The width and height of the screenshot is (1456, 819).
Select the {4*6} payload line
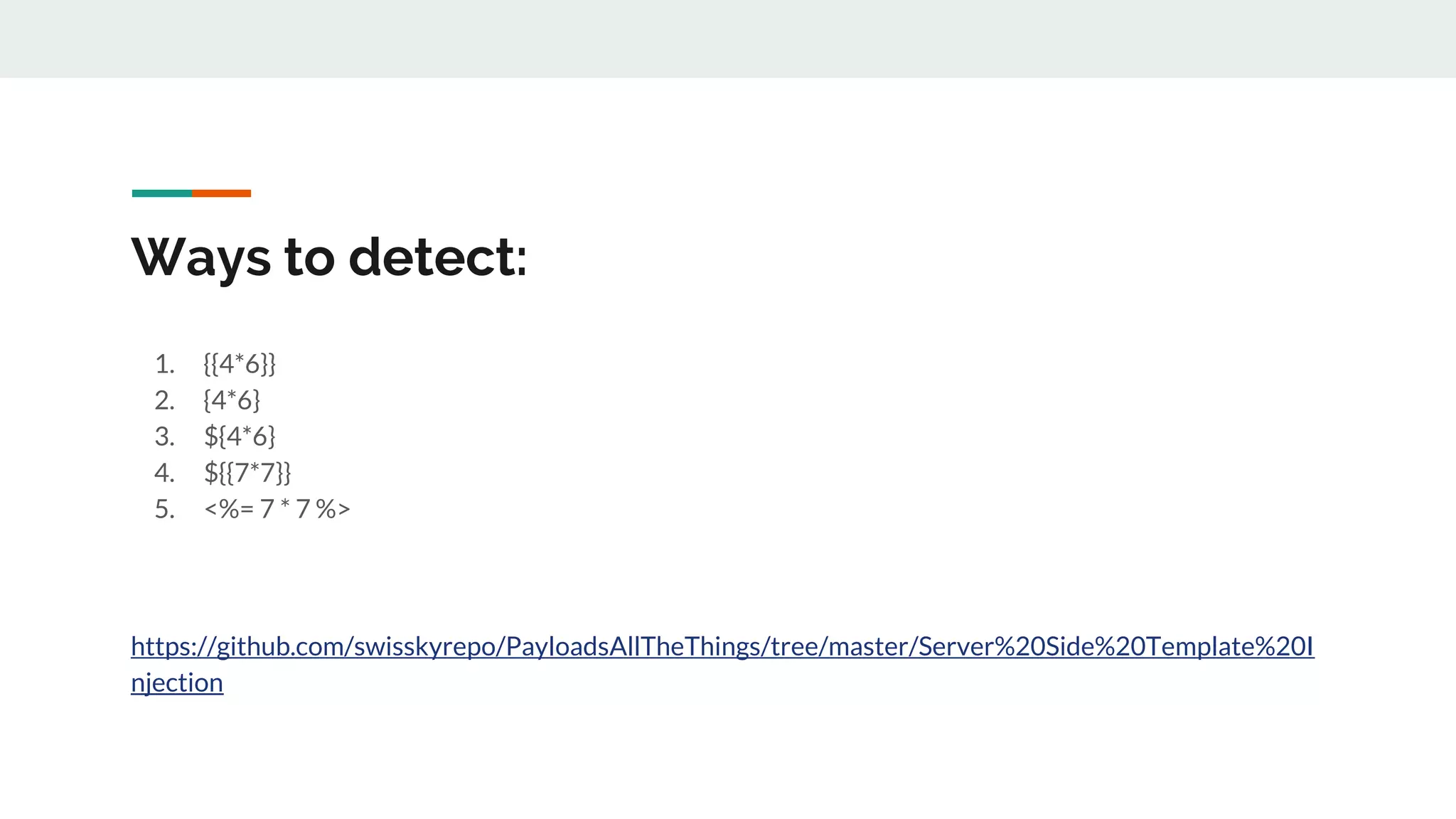232,400
